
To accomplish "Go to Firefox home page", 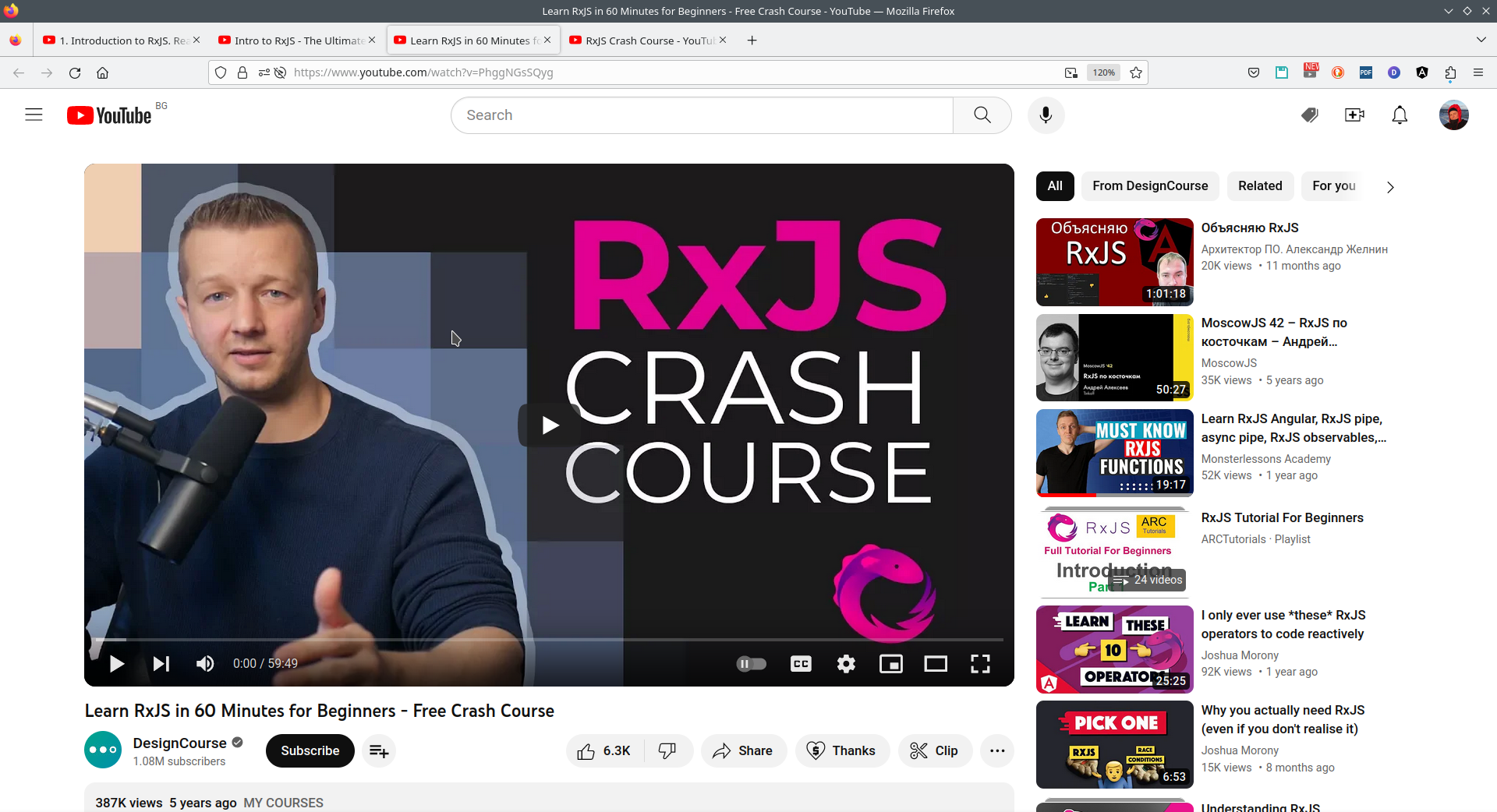I will [x=102, y=72].
